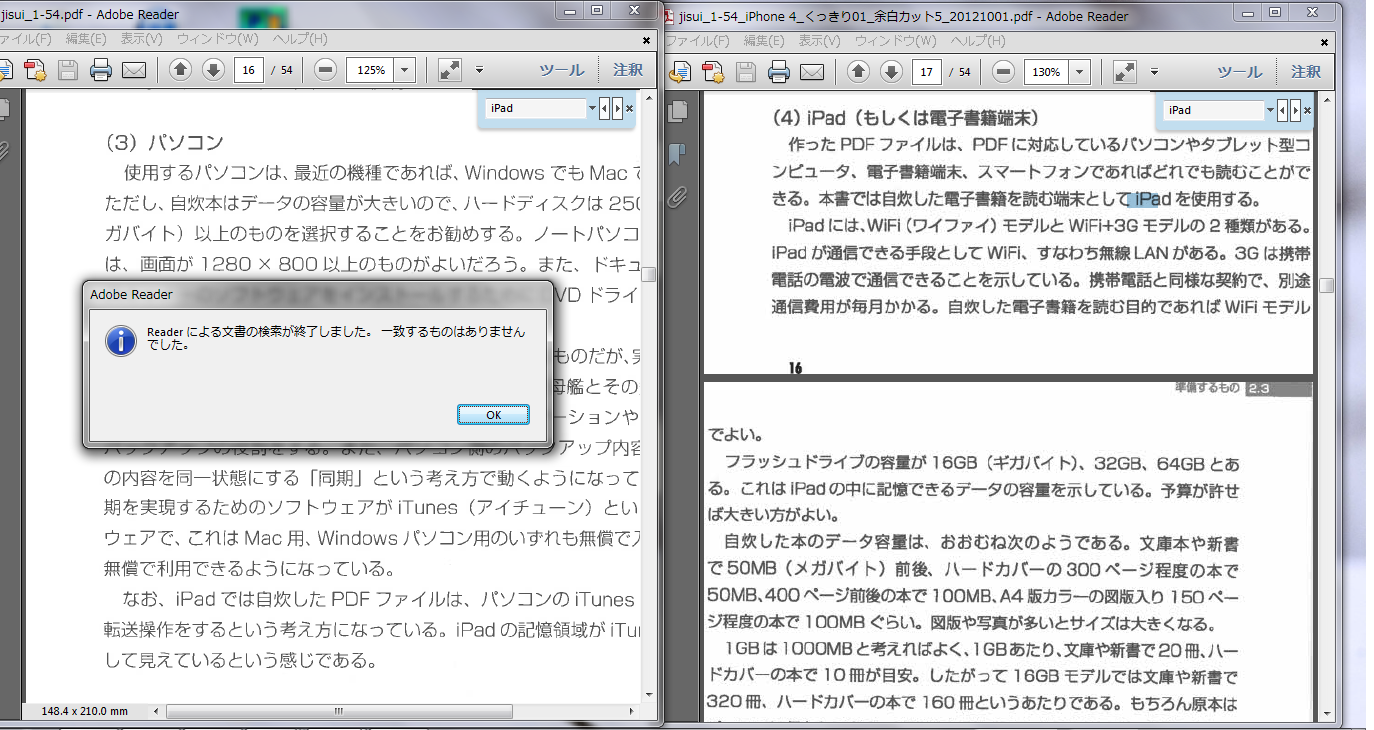Go to next page in the right window
The width and height of the screenshot is (1374, 730).
(890, 72)
